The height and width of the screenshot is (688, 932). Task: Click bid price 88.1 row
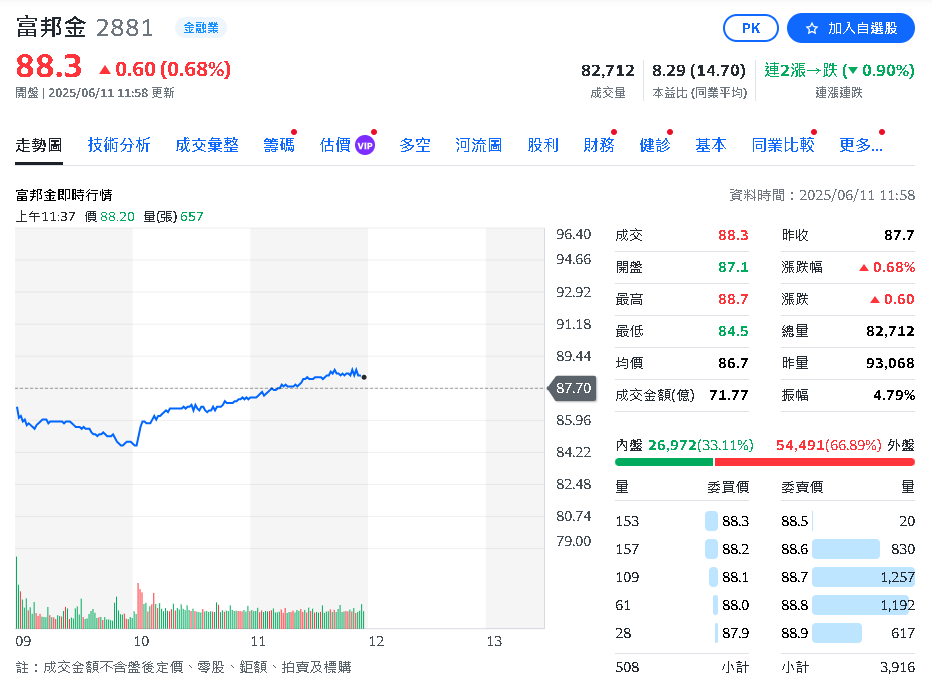[682, 577]
